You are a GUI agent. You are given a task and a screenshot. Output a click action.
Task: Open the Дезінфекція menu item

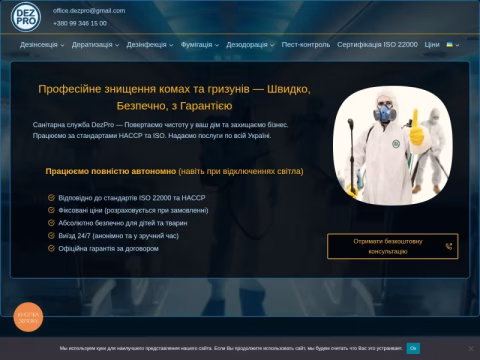click(146, 45)
